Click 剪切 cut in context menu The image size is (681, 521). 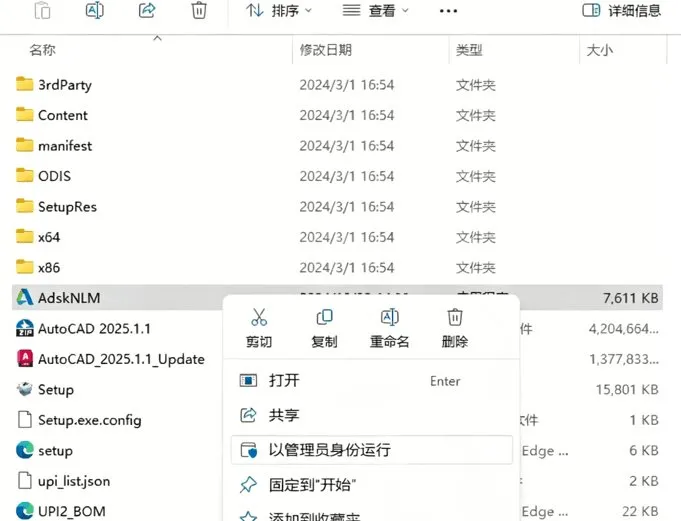(x=259, y=329)
